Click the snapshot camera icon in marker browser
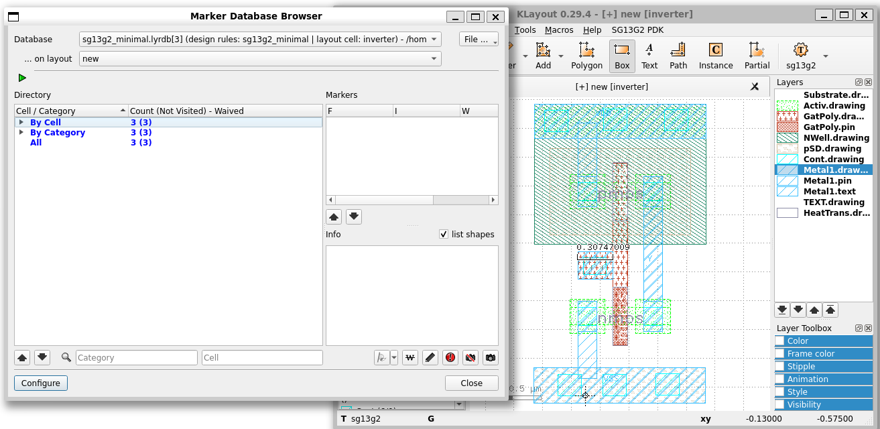 click(490, 358)
